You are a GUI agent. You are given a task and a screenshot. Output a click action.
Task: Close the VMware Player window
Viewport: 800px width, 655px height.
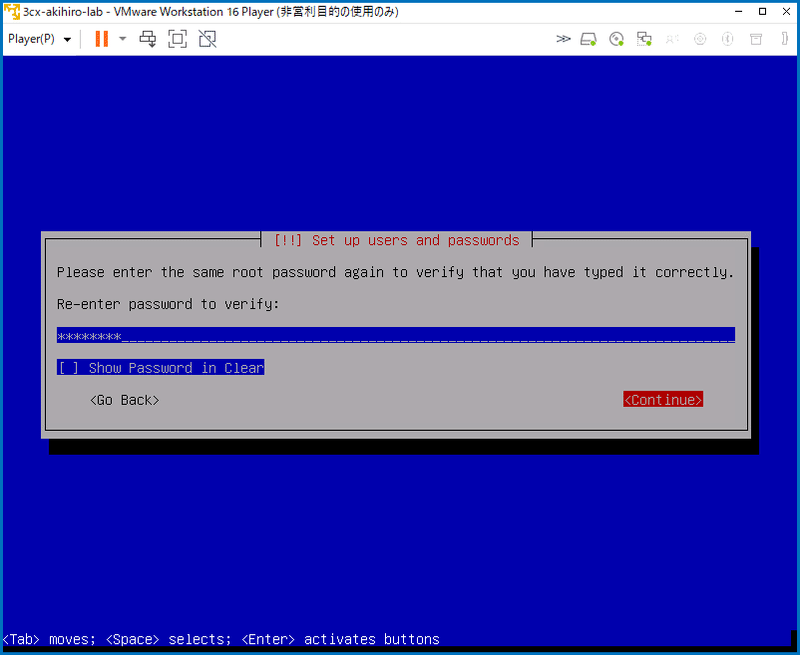point(786,11)
